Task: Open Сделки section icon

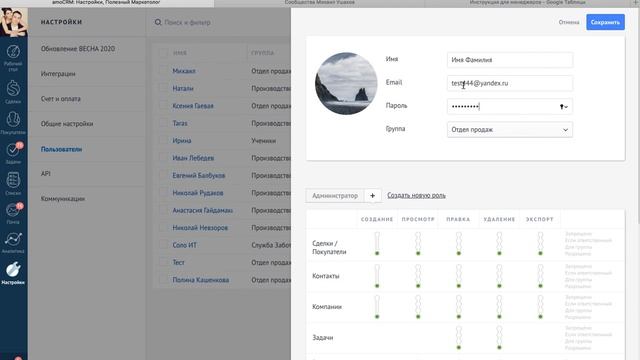Action: [x=13, y=91]
